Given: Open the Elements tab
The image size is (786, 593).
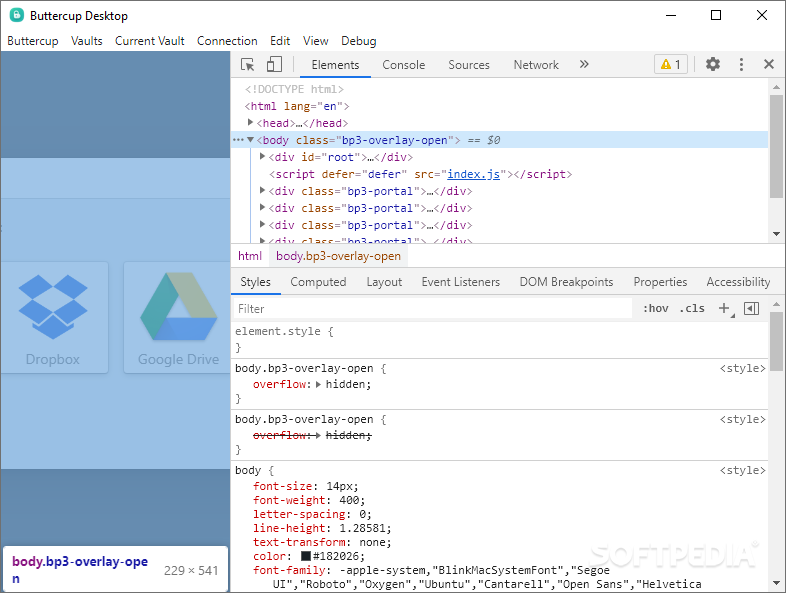Looking at the screenshot, I should 335,65.
